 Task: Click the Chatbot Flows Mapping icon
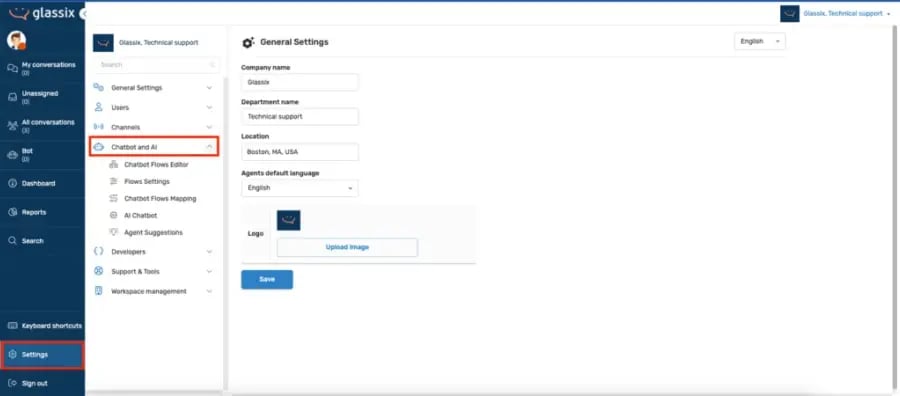[x=114, y=199]
